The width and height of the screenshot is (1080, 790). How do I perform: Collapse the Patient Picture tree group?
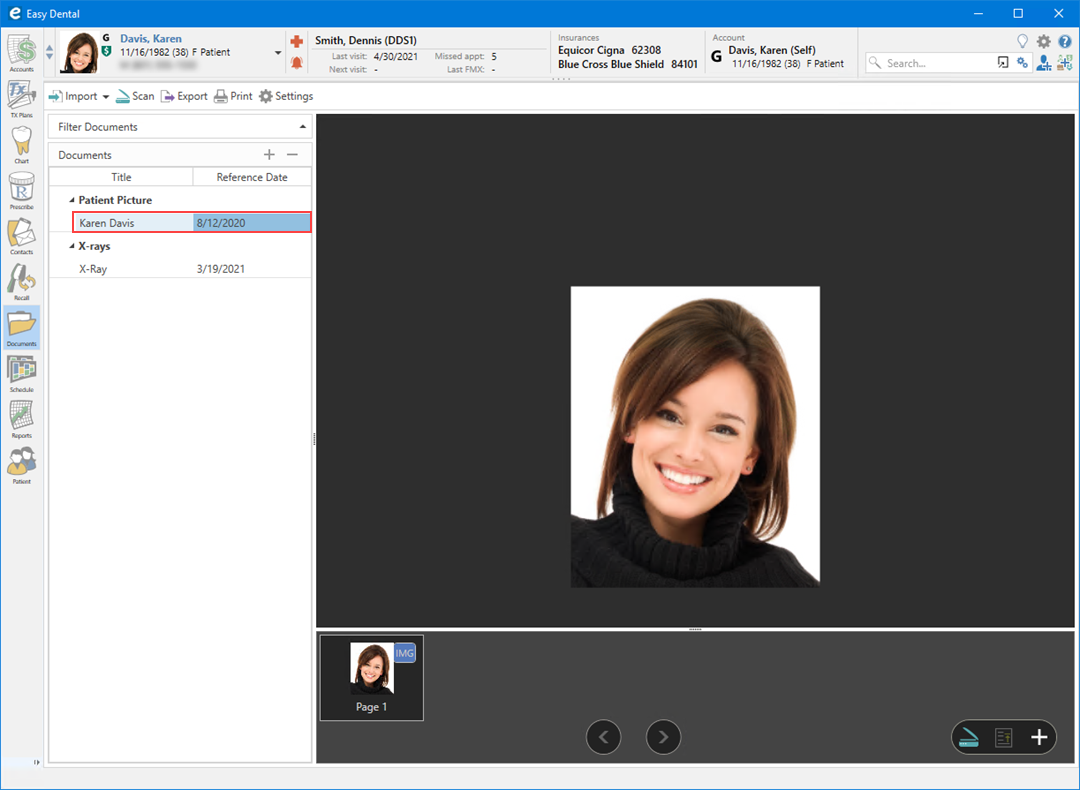(72, 201)
